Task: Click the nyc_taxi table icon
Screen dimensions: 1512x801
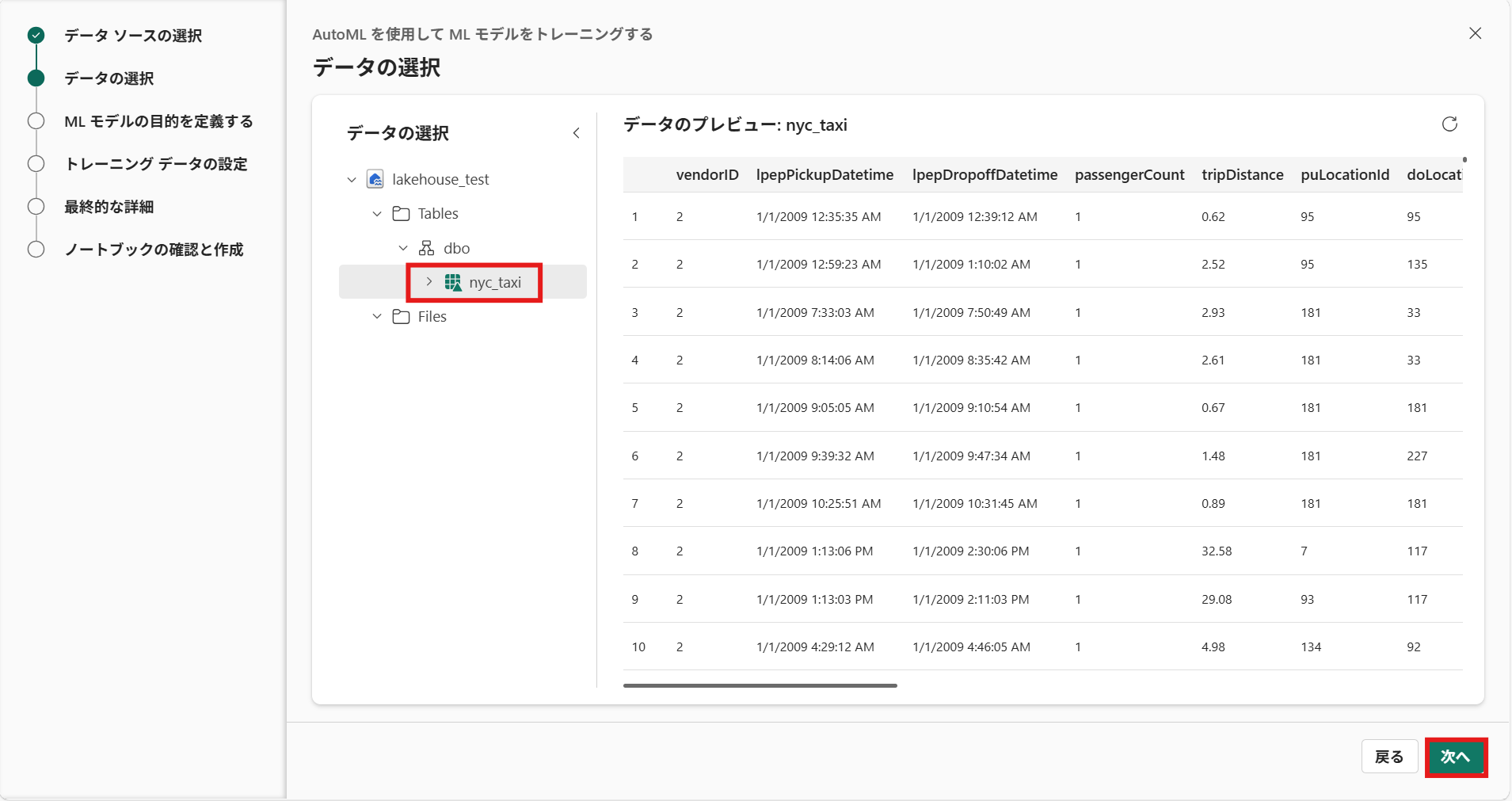Action: (x=453, y=283)
